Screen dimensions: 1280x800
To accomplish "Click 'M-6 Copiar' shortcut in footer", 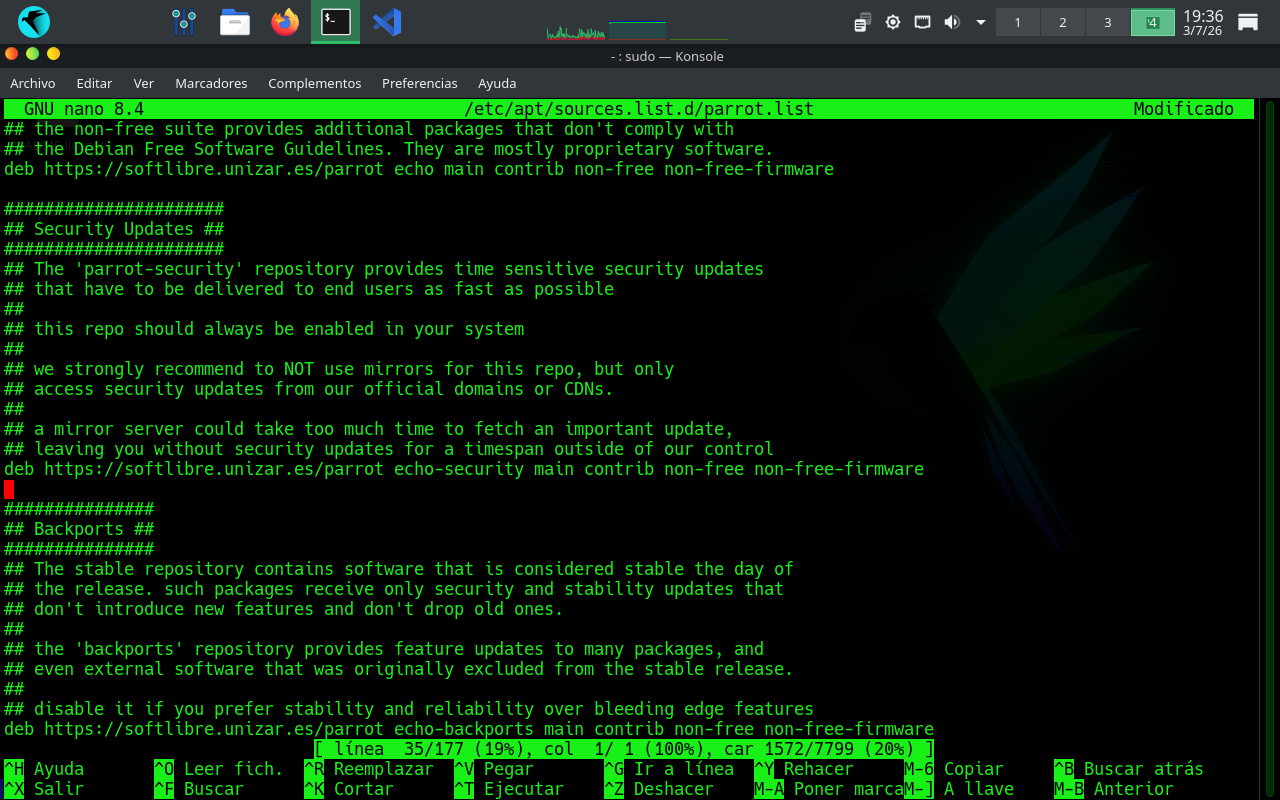I will coord(954,769).
